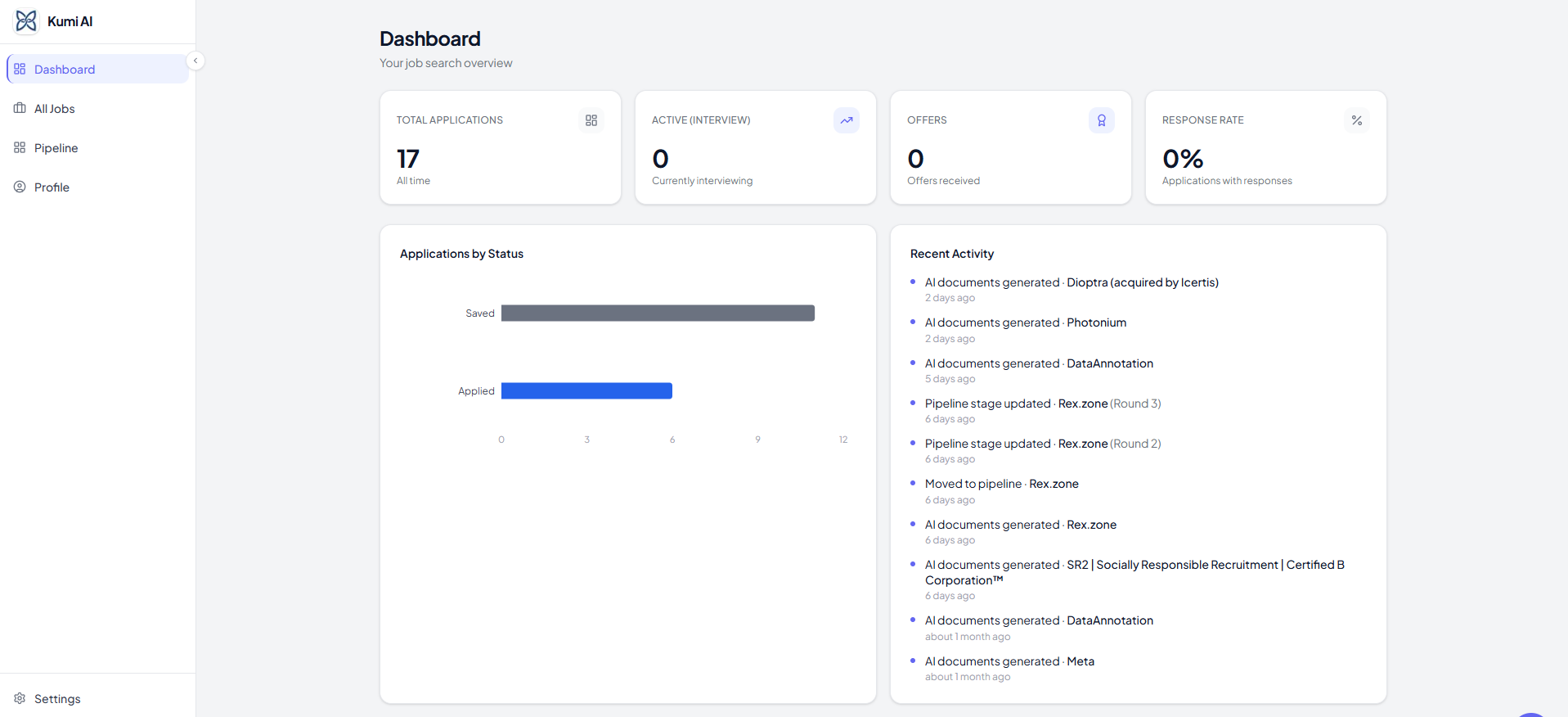Image resolution: width=1568 pixels, height=717 pixels.
Task: Click the 'All time' caption
Action: [413, 181]
